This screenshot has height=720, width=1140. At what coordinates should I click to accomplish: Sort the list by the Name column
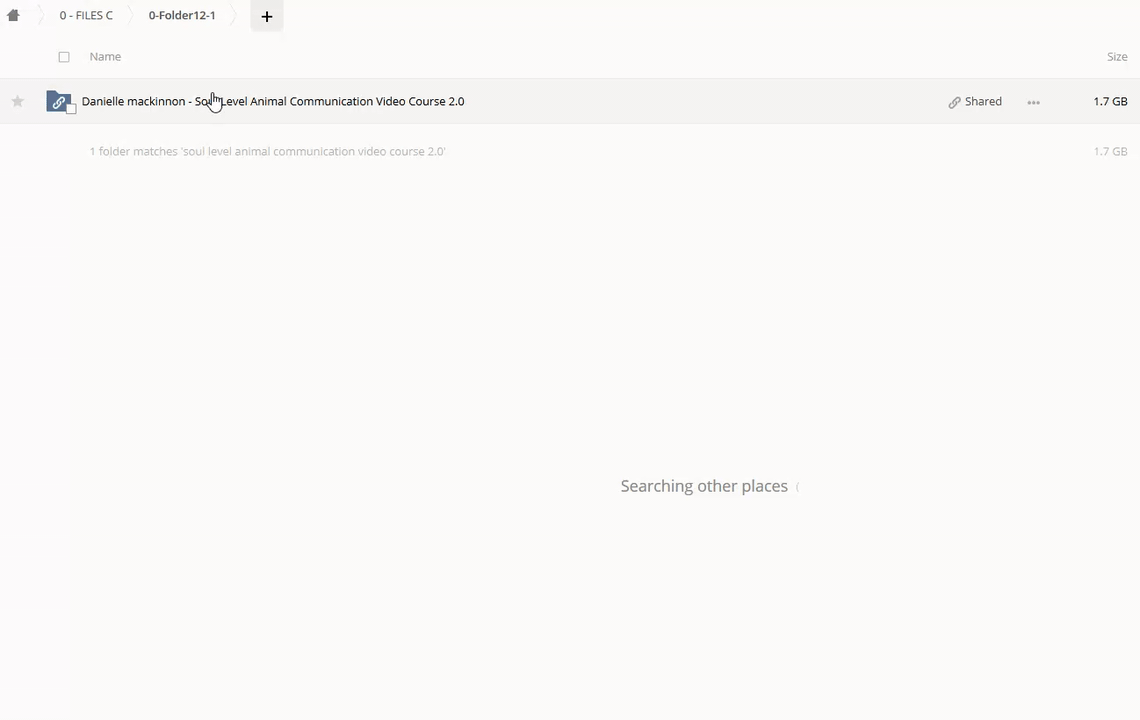click(x=105, y=57)
